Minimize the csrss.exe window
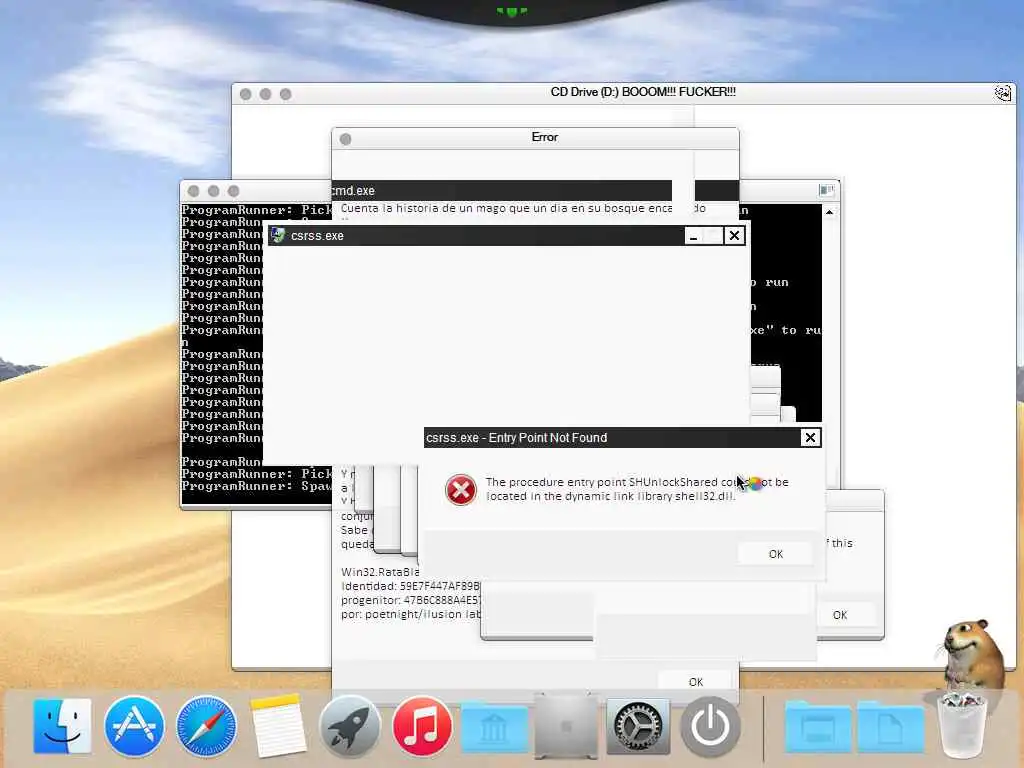Screen dimensions: 1024x768 694,236
